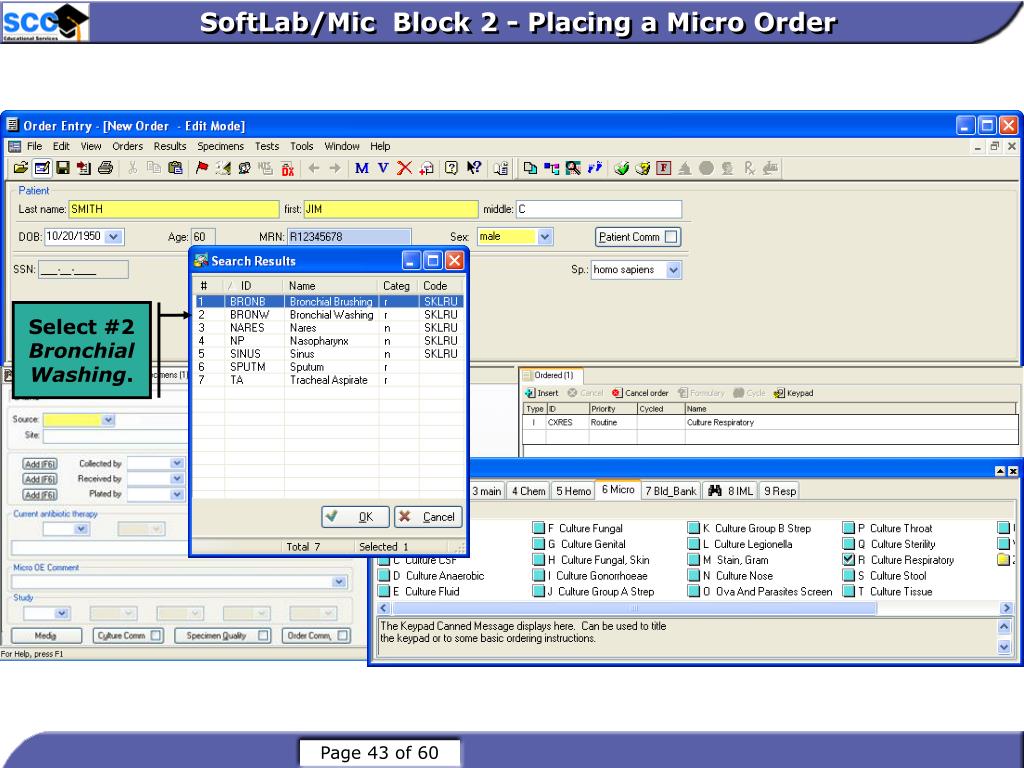Viewport: 1024px width, 768px height.
Task: Collapse keypad panel with the up-arrow button
Action: pyautogui.click(x=1000, y=471)
